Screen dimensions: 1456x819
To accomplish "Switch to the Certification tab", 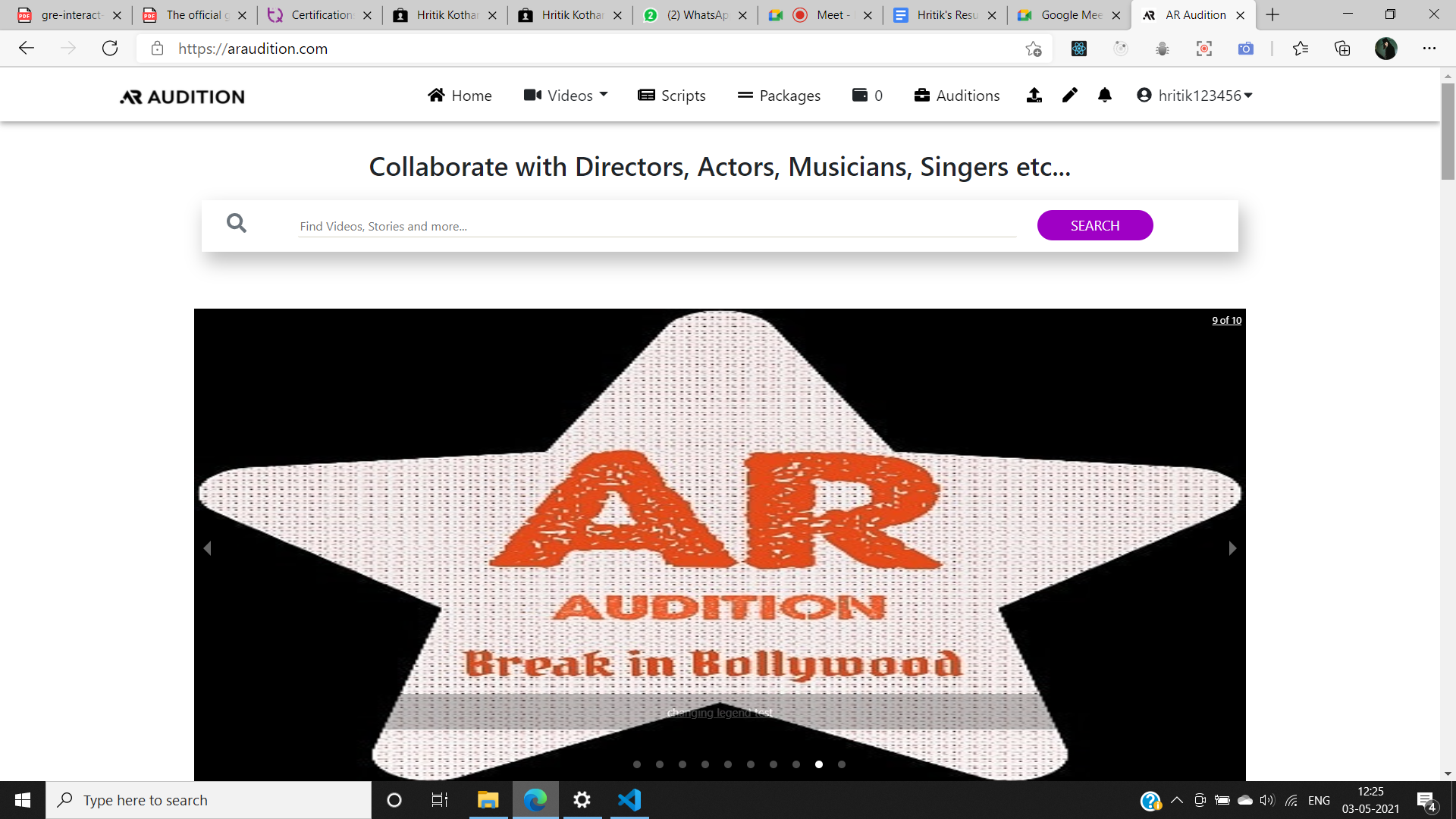I will point(320,15).
